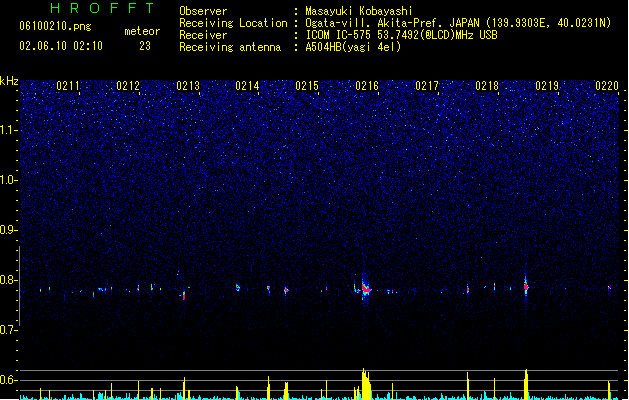Click the 1.1 frequency axis label
The image size is (629, 400).
[x=8, y=130]
